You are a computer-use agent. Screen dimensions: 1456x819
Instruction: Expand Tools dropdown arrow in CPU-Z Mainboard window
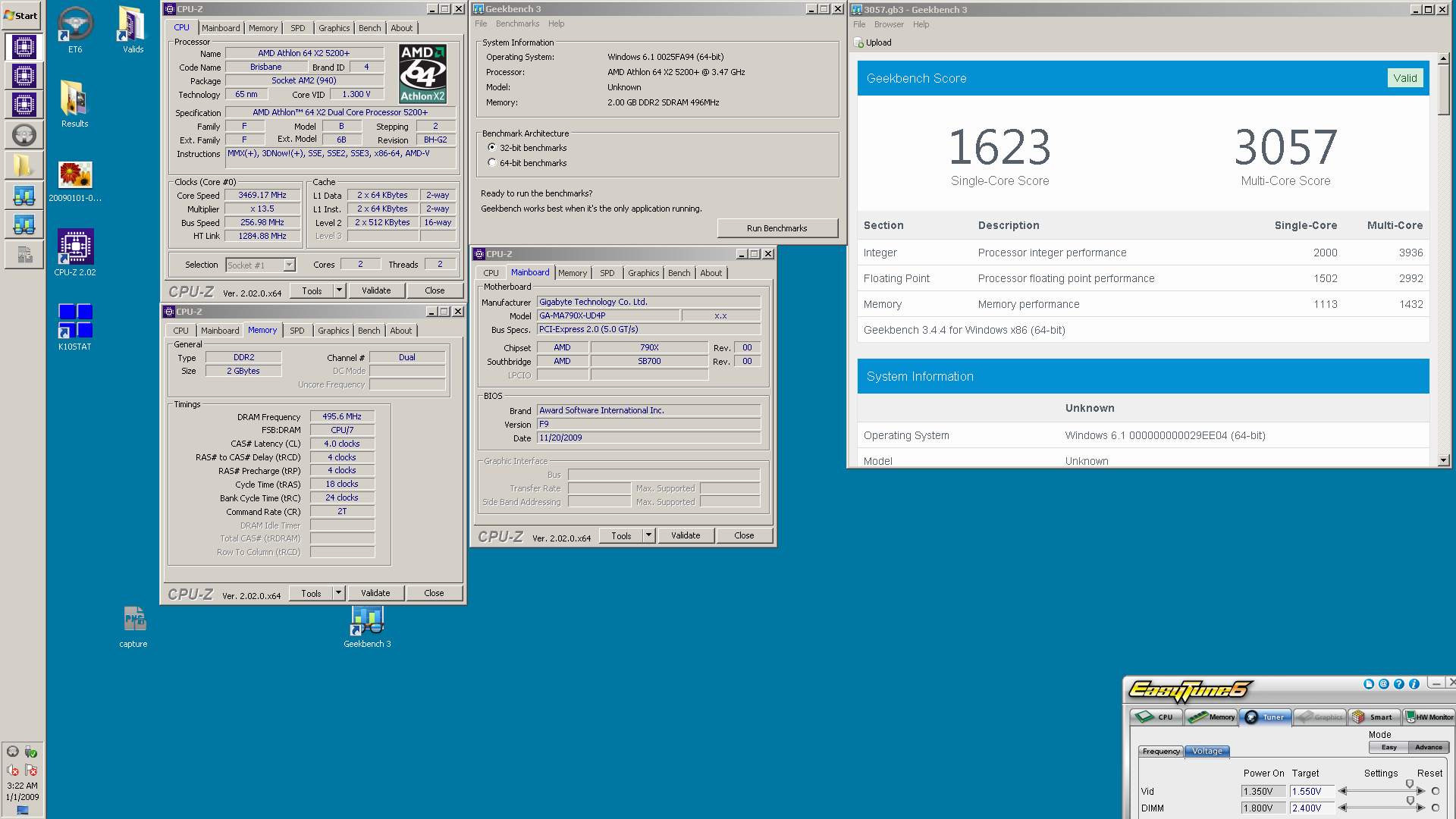[x=648, y=535]
